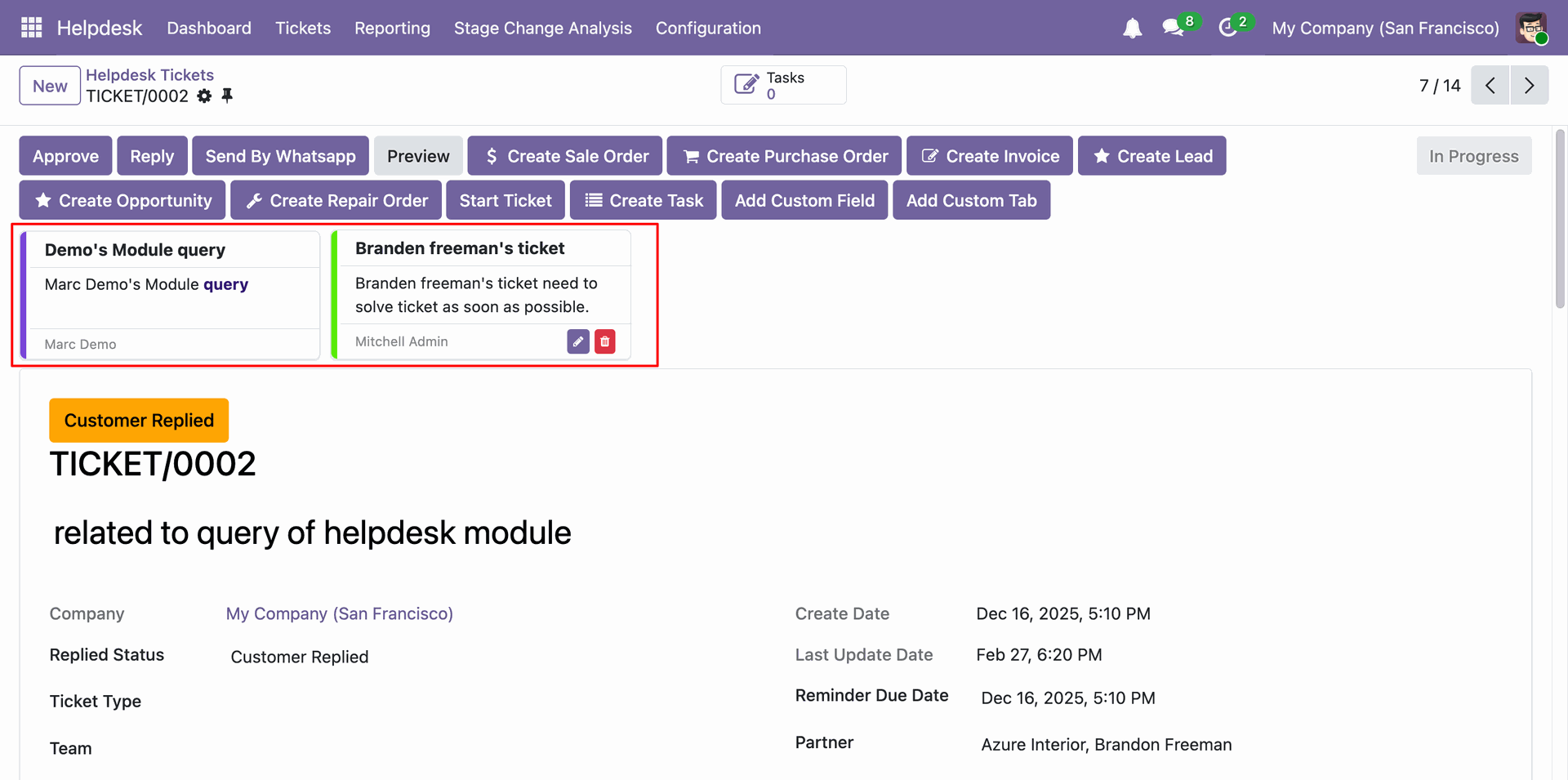Image resolution: width=1568 pixels, height=780 pixels.
Task: Follow the Helpdesk Tickets breadcrumb link
Action: (149, 75)
